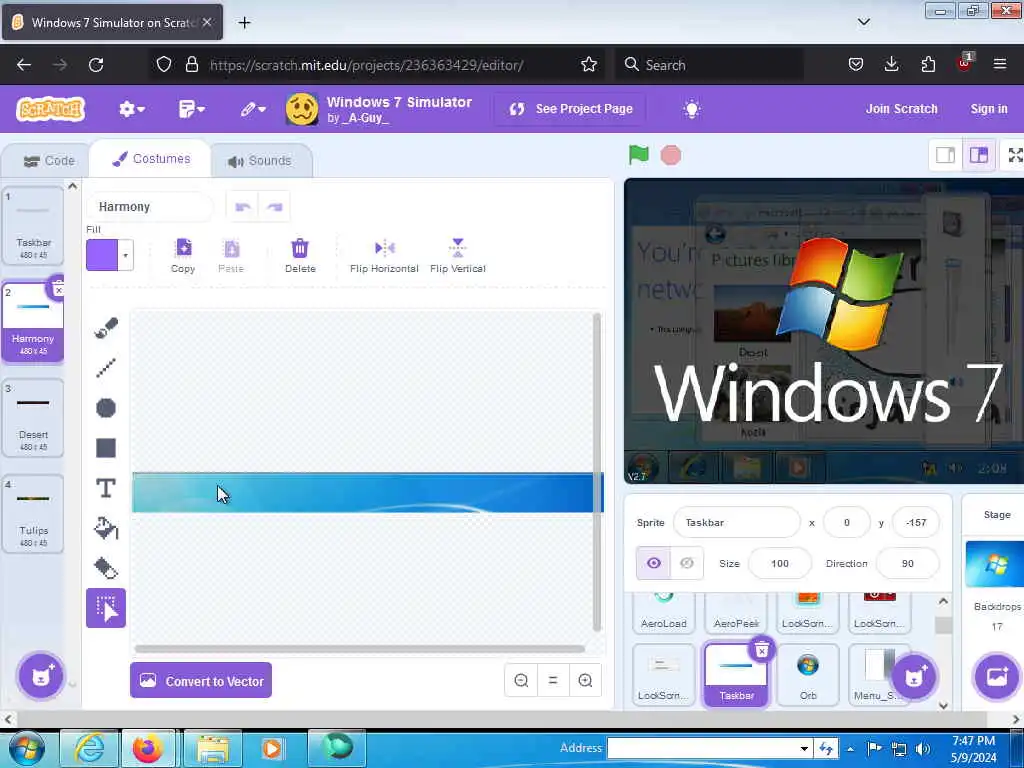This screenshot has height=768, width=1024.
Task: Bookmark this page with star icon
Action: pyautogui.click(x=589, y=65)
